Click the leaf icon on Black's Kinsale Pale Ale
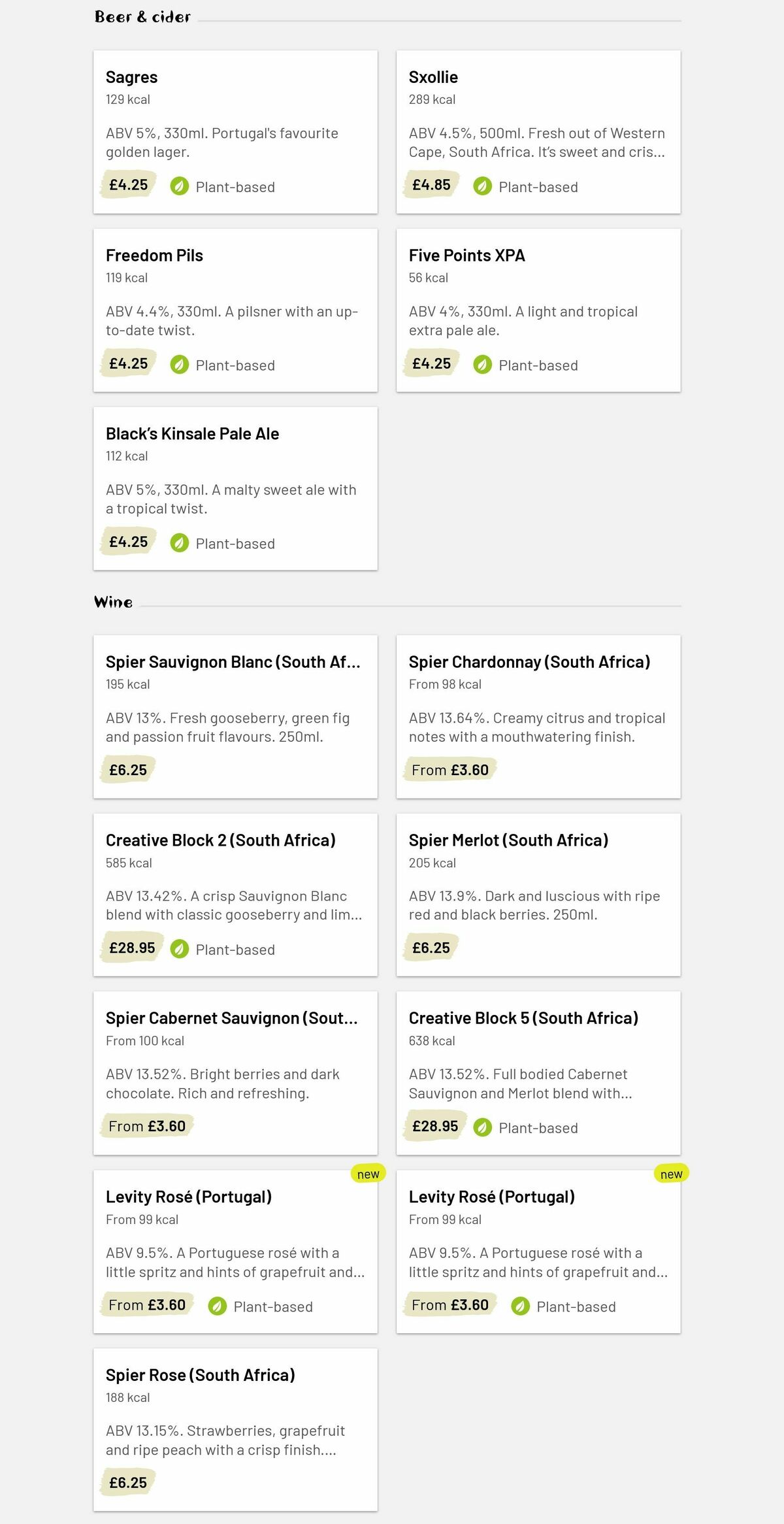The width and height of the screenshot is (784, 1524). 178,543
